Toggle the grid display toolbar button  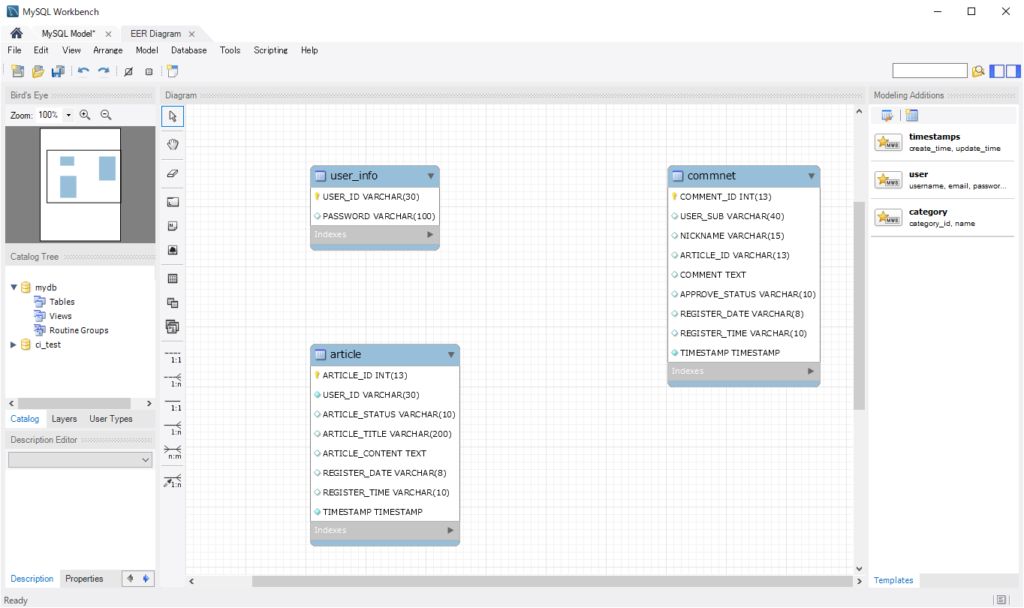point(128,71)
